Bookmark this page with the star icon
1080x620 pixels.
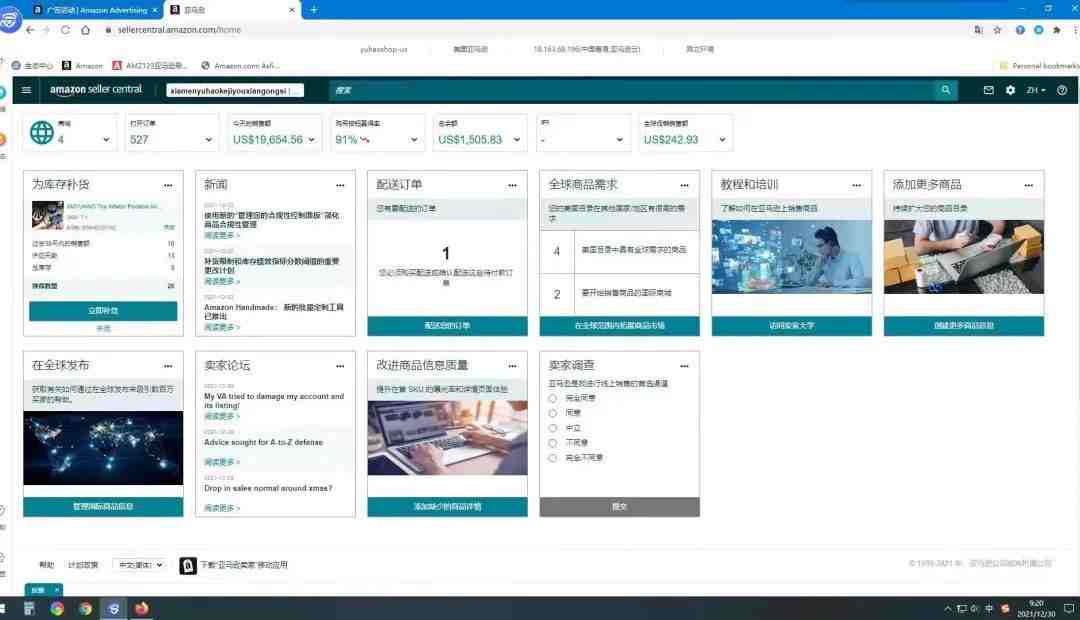pos(997,30)
